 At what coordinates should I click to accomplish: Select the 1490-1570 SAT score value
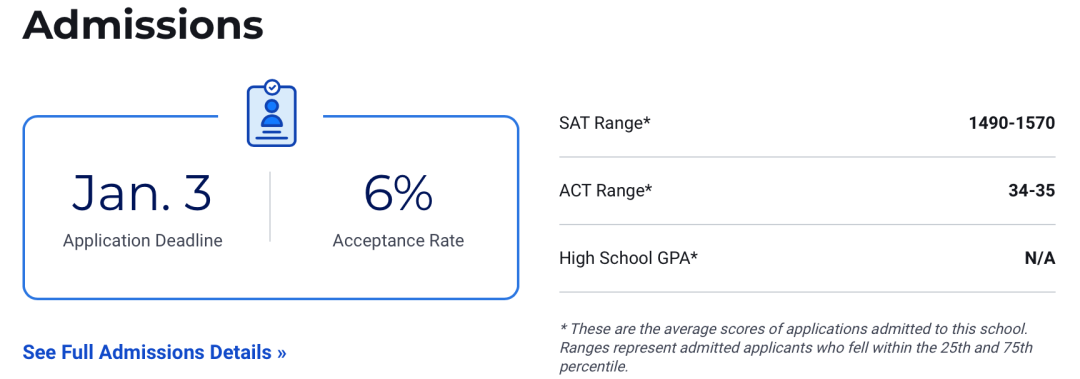pyautogui.click(x=1011, y=123)
